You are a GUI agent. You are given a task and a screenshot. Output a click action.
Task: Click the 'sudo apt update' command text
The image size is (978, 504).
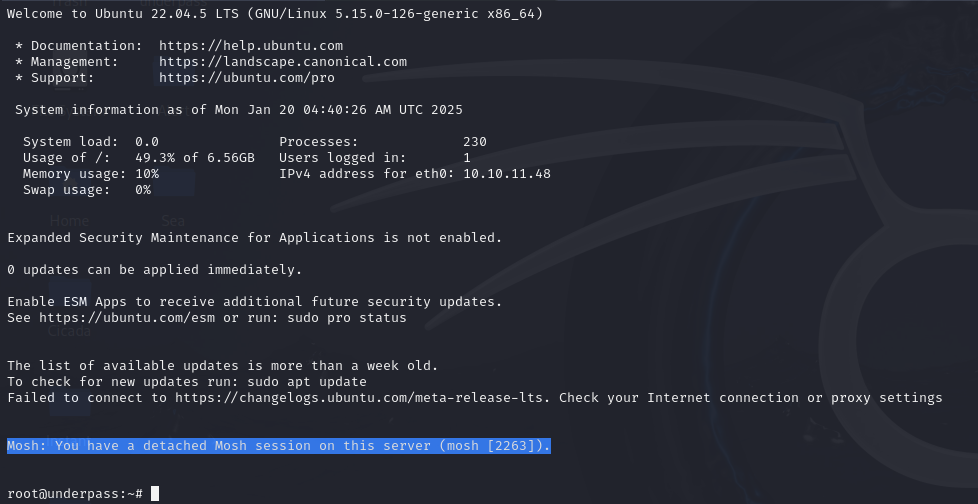(307, 382)
